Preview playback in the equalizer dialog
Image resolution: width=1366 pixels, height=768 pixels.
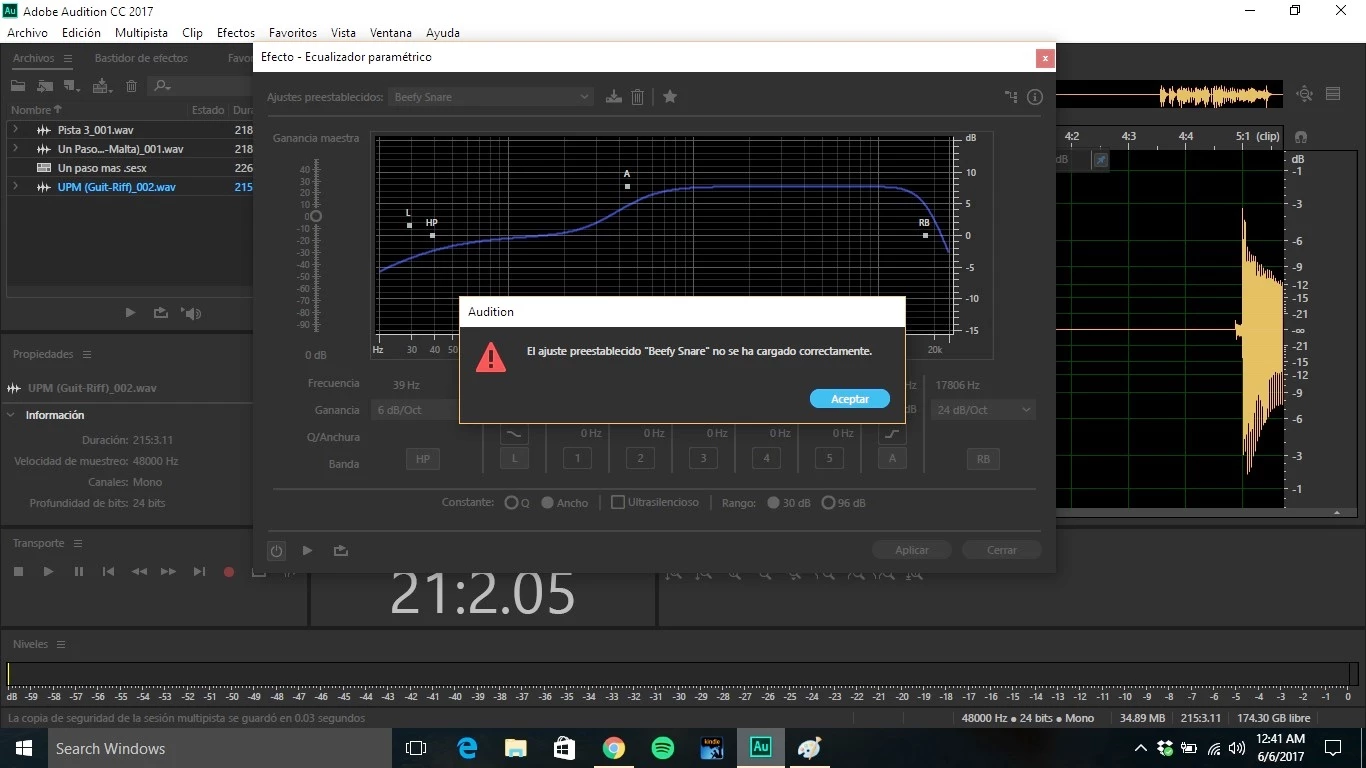click(308, 550)
